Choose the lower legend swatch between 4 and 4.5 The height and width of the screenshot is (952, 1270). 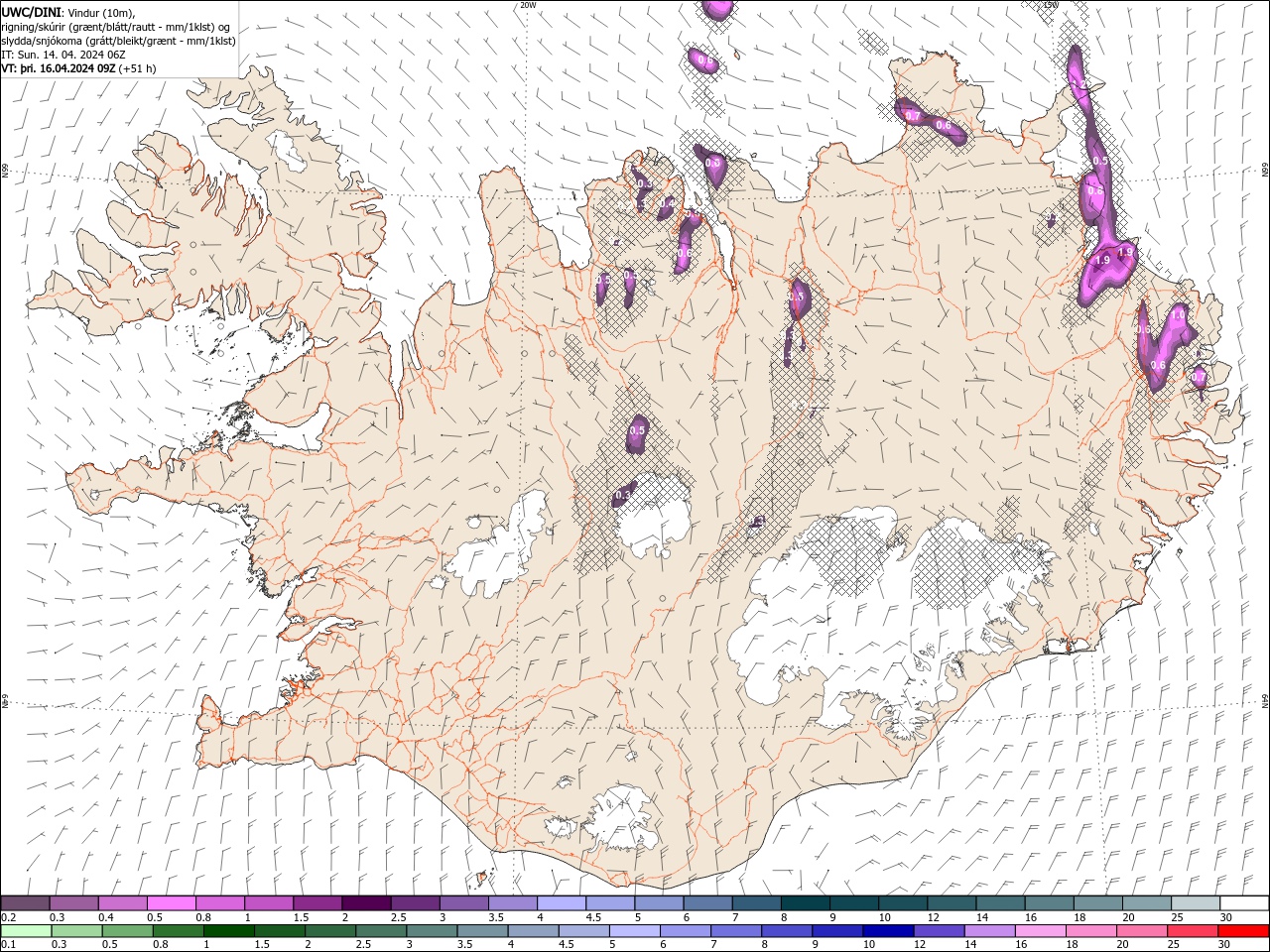(532, 931)
